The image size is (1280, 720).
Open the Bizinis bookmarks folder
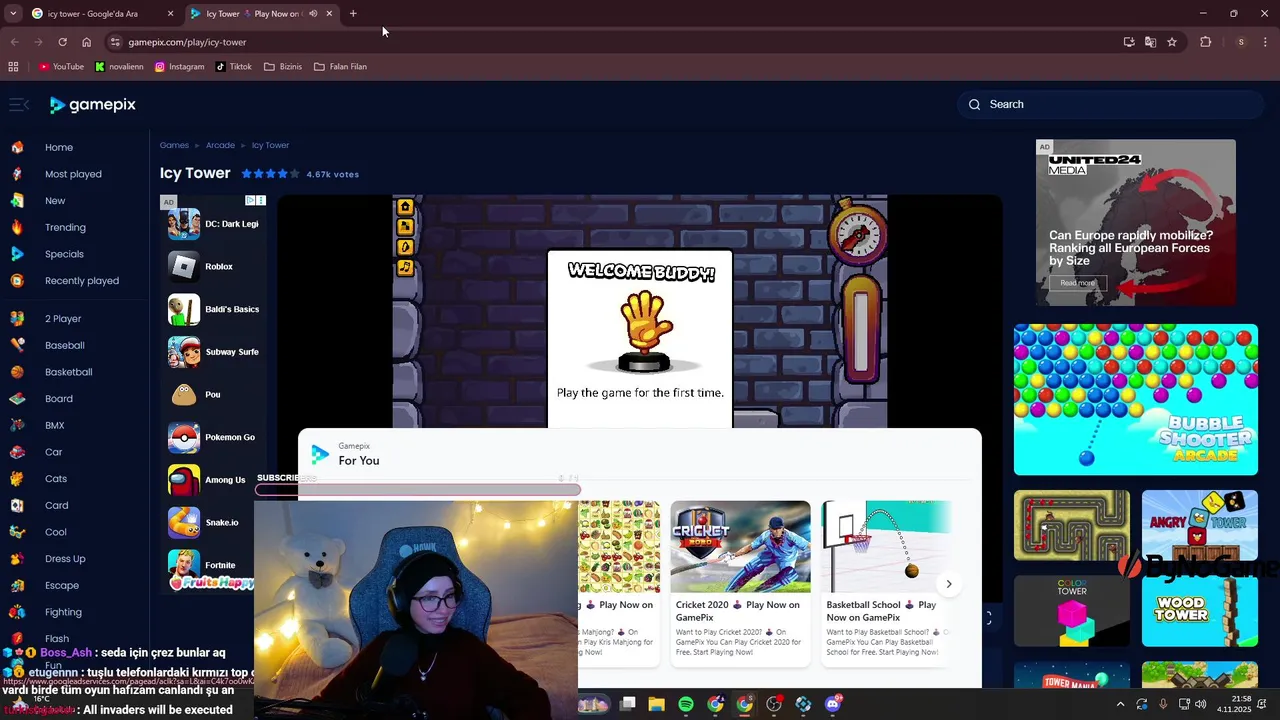click(x=283, y=67)
